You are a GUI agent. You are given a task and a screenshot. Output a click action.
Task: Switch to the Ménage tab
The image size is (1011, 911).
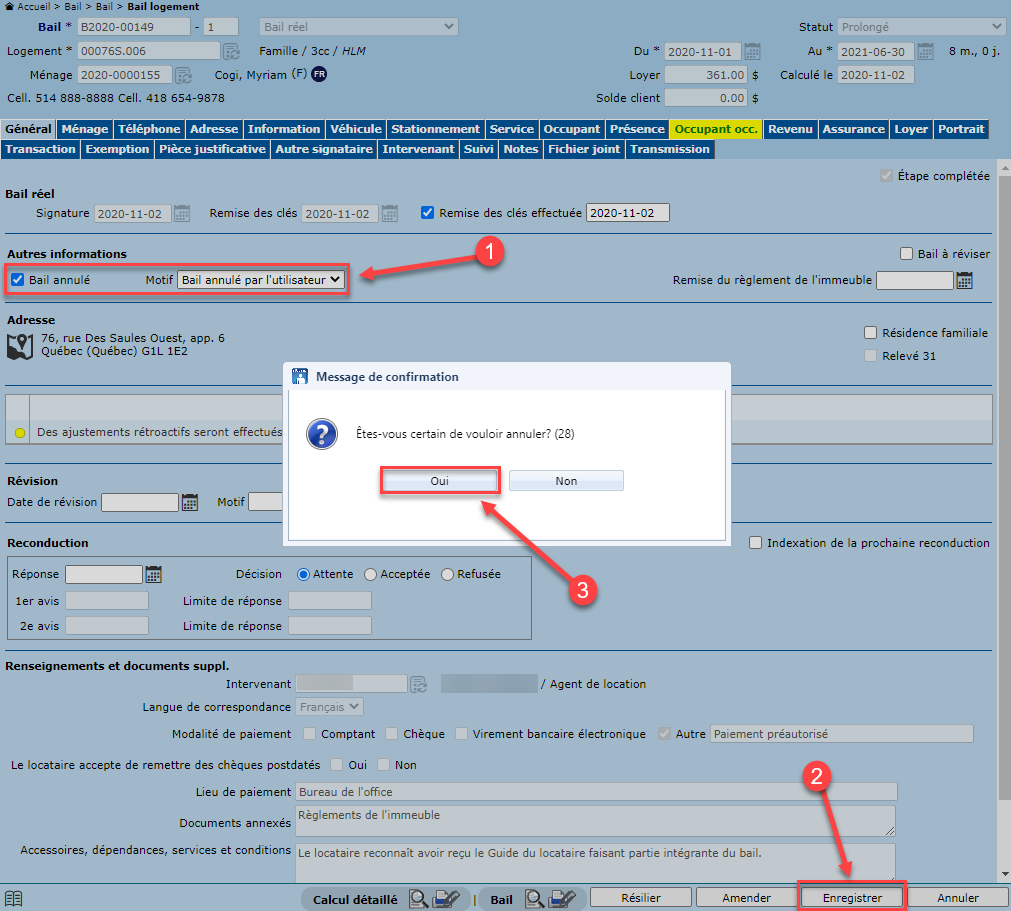tap(84, 129)
